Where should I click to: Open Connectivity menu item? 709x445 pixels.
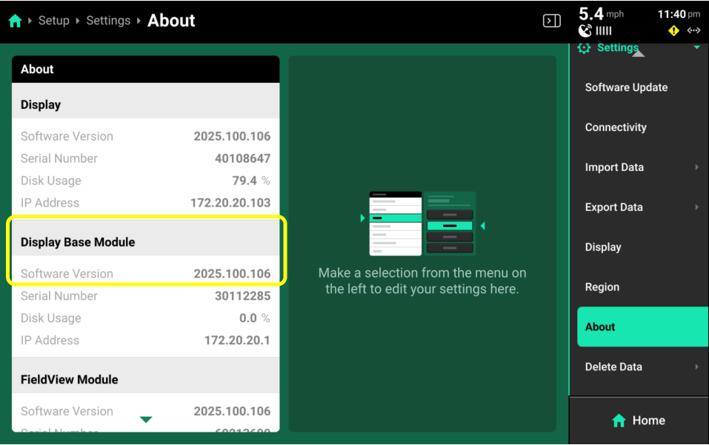[x=638, y=127]
